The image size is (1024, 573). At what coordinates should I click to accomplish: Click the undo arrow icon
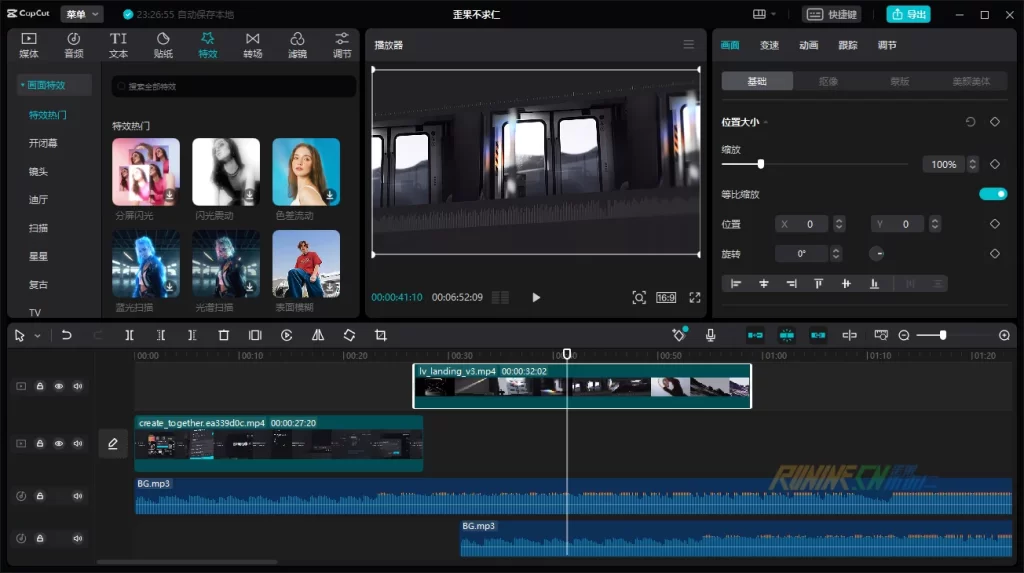pos(67,336)
